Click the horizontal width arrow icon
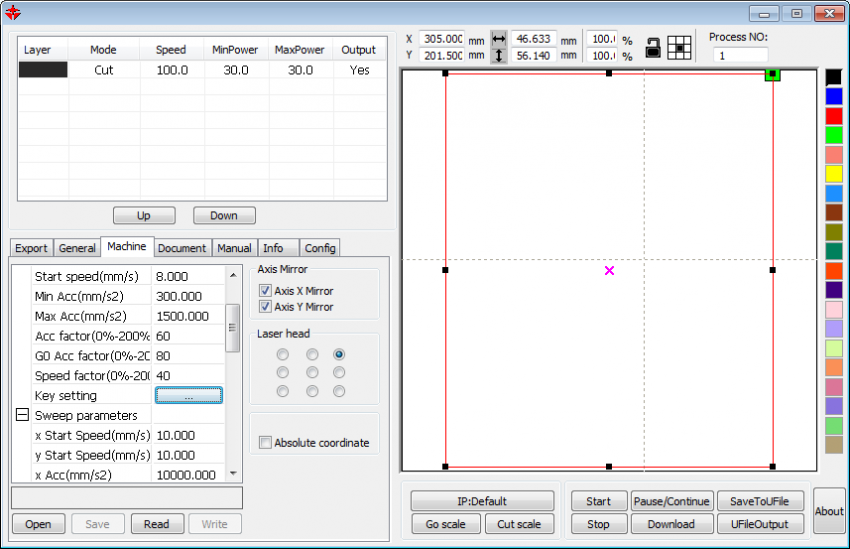Viewport: 850px width, 549px height. [499, 38]
